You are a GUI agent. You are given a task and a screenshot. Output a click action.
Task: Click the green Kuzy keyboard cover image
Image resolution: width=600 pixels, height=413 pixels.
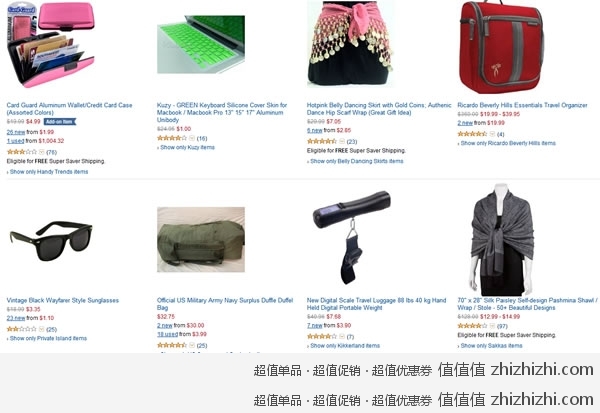click(201, 44)
